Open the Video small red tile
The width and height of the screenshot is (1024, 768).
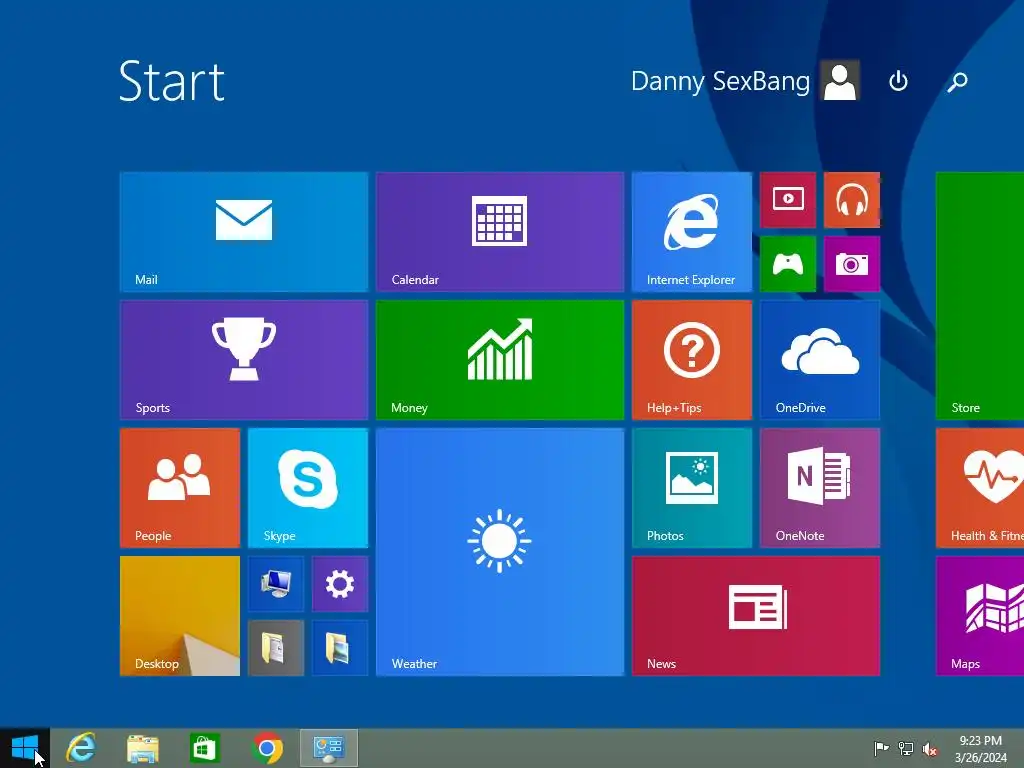(788, 200)
